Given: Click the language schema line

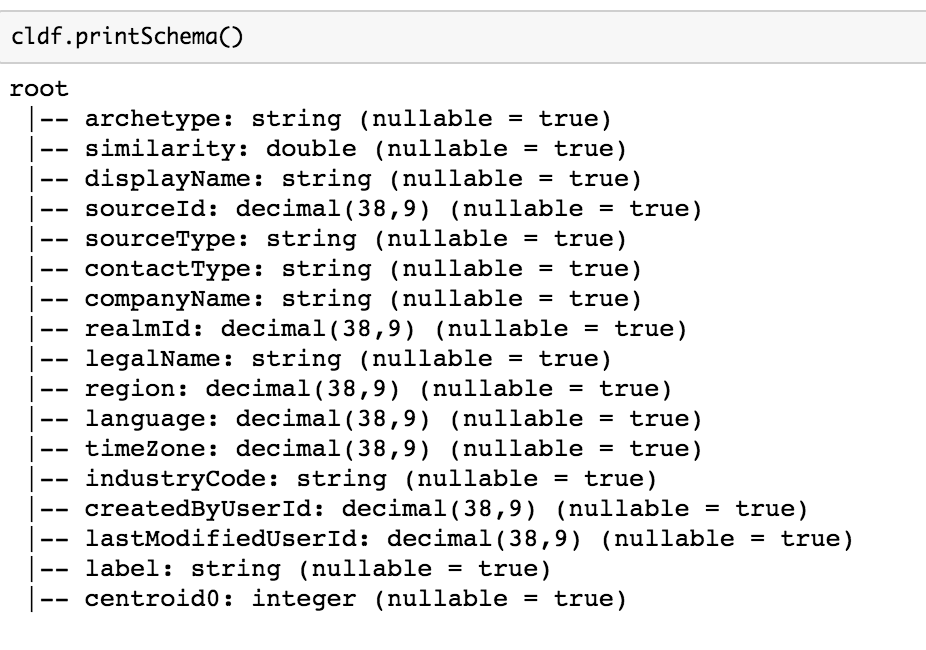Looking at the screenshot, I should 392,419.
